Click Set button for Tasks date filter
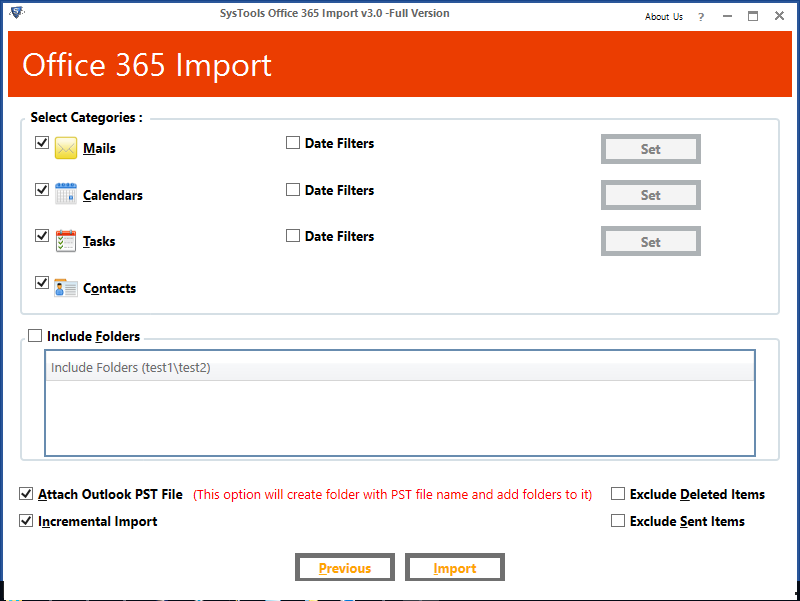800x601 pixels. [x=651, y=241]
